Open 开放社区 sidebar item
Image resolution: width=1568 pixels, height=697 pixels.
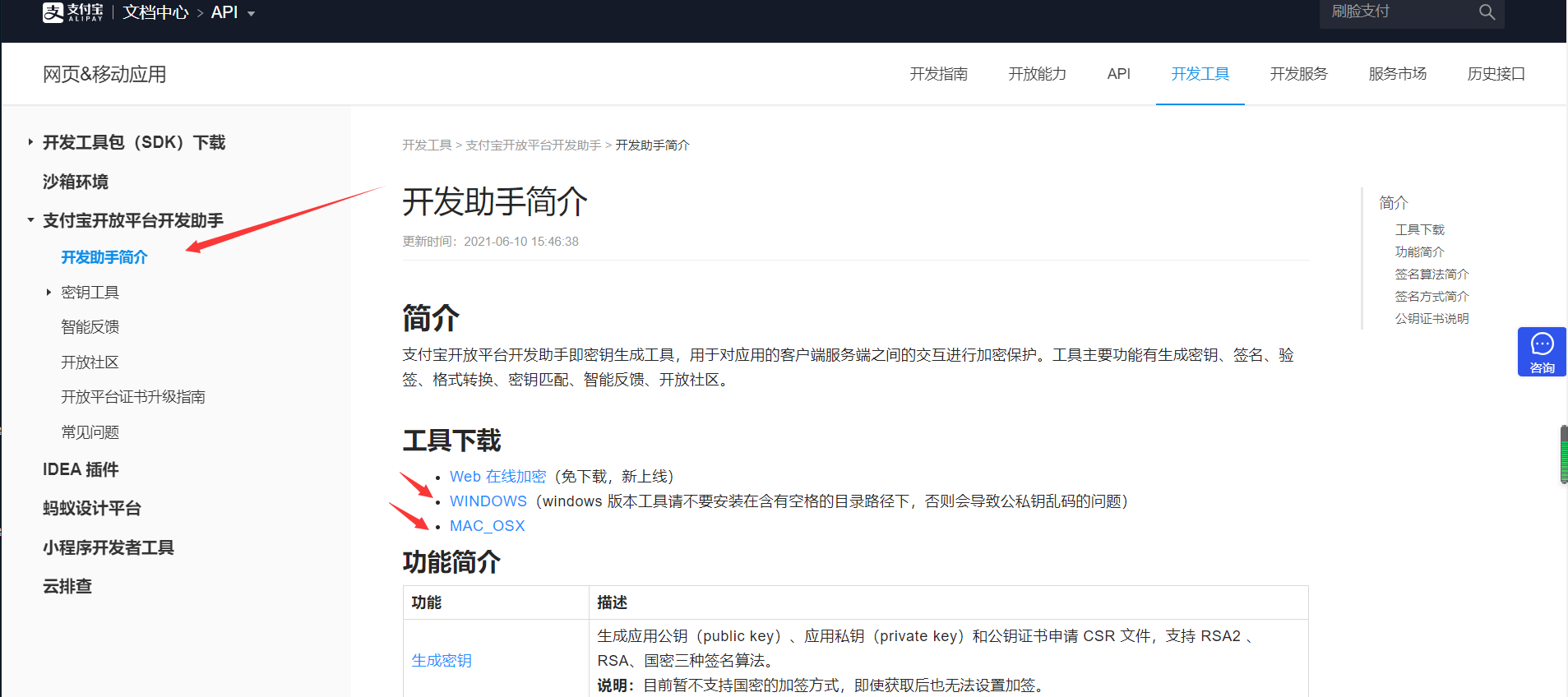click(90, 362)
